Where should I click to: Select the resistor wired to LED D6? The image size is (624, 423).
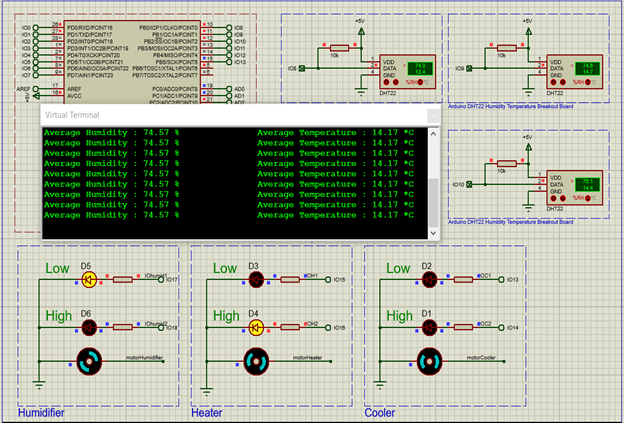point(123,327)
